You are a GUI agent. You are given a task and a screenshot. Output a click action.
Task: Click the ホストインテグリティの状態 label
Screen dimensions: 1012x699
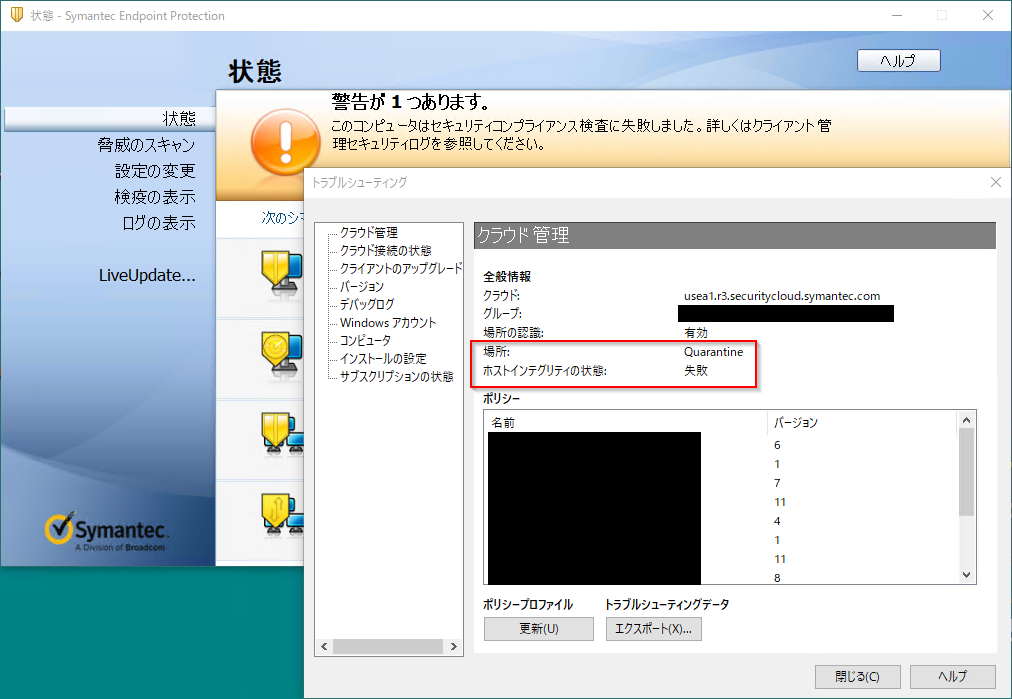coord(545,370)
